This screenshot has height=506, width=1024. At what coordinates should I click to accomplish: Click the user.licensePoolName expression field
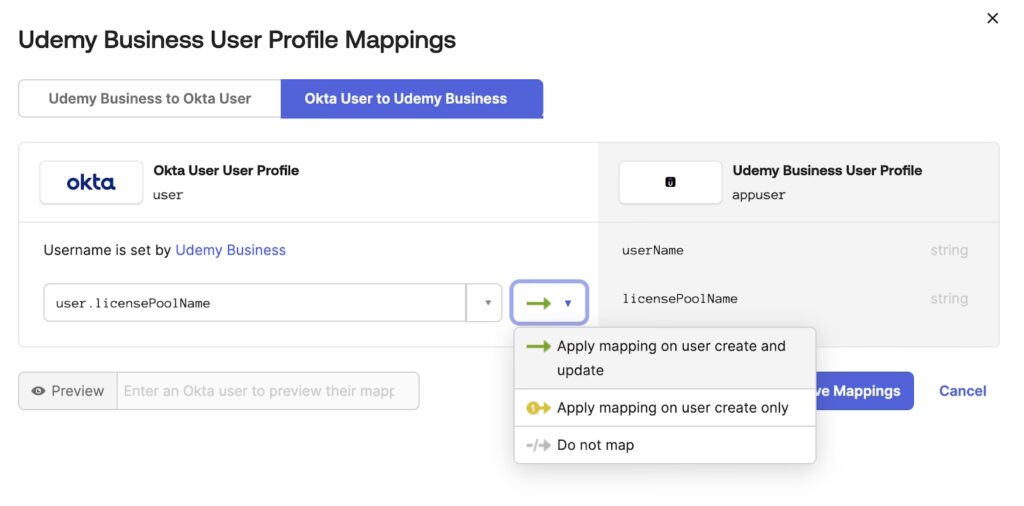pos(254,303)
